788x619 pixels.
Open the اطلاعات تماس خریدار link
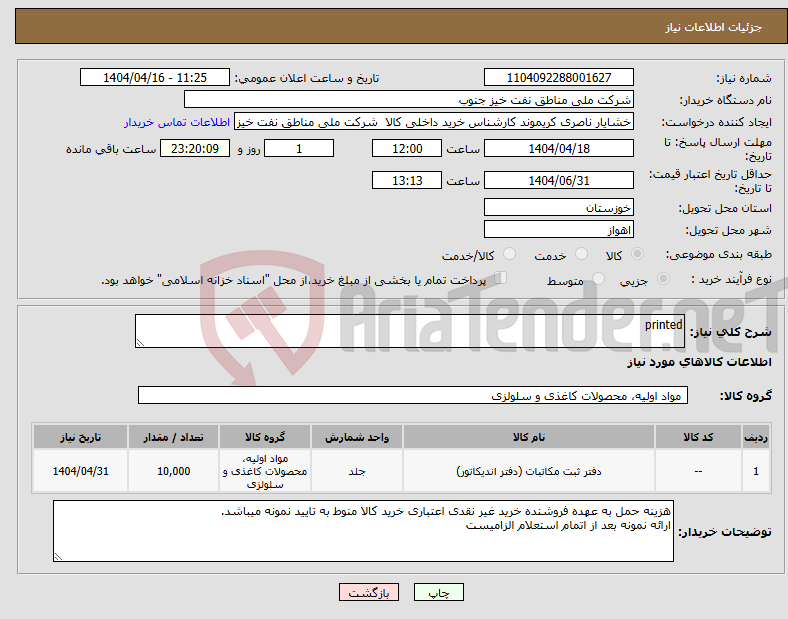click(177, 122)
